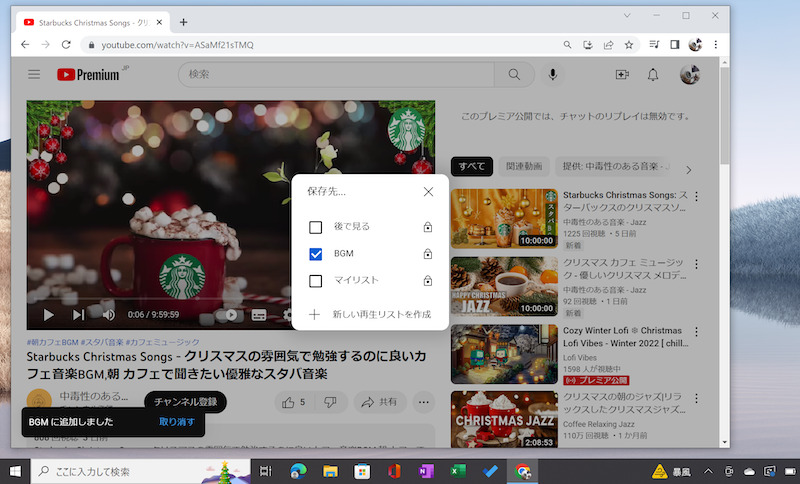Close the 保存先 save dialog
Viewport: 800px width, 484px height.
[x=428, y=191]
